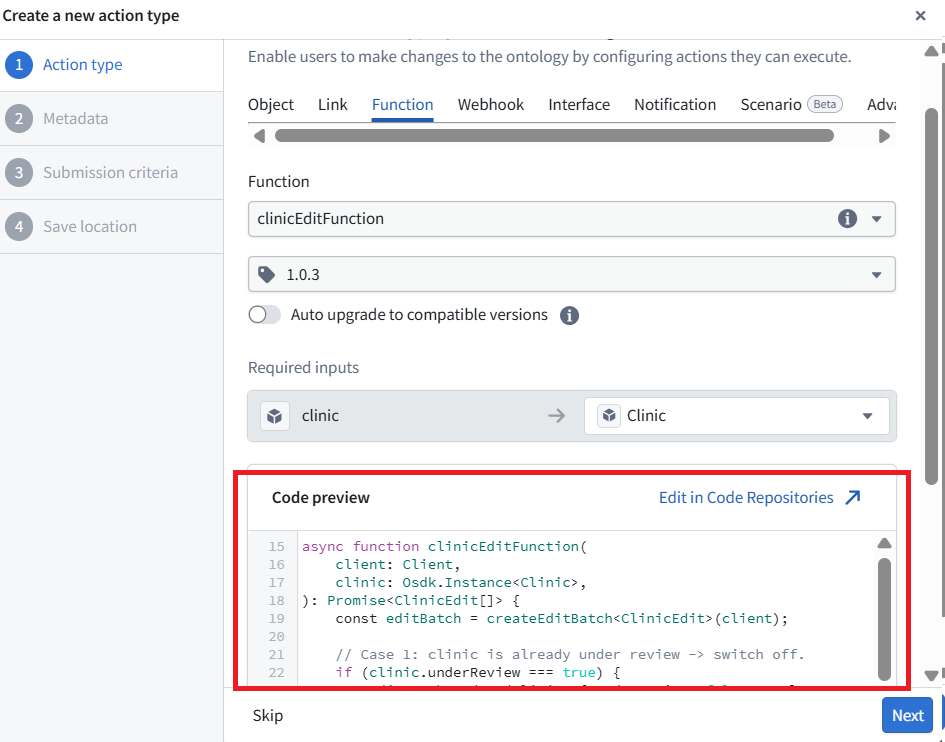Click the step 2 circle icon
The image size is (945, 742).
point(19,119)
